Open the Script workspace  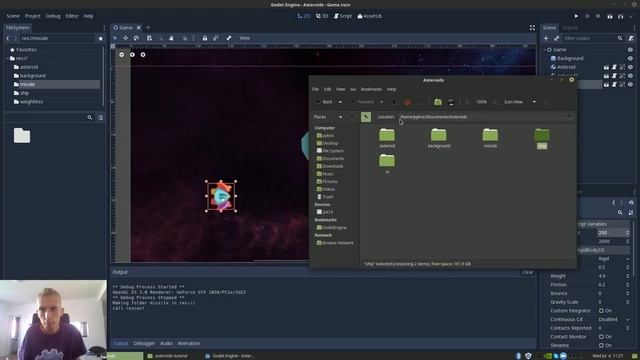(343, 16)
